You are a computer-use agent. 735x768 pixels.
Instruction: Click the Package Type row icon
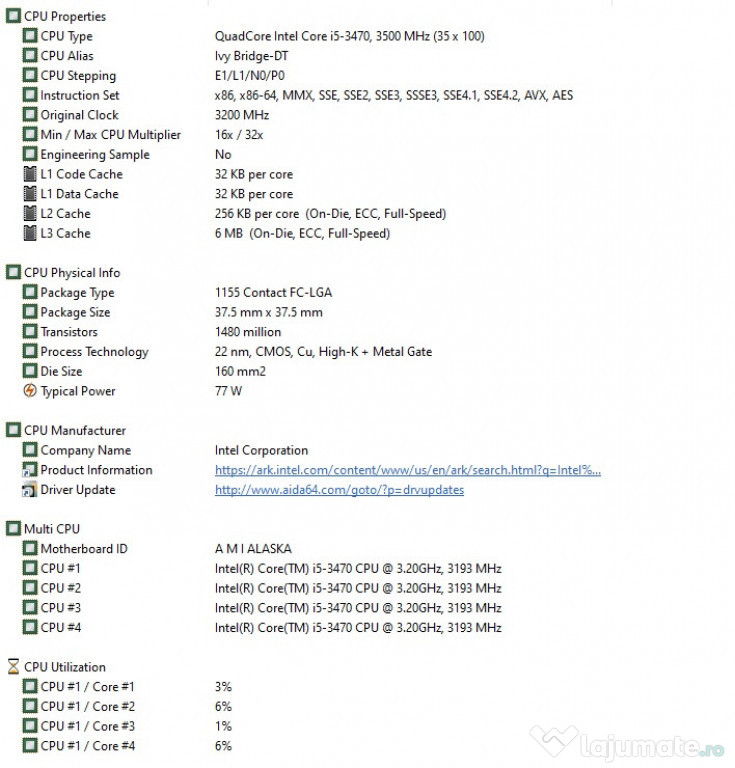(x=30, y=292)
